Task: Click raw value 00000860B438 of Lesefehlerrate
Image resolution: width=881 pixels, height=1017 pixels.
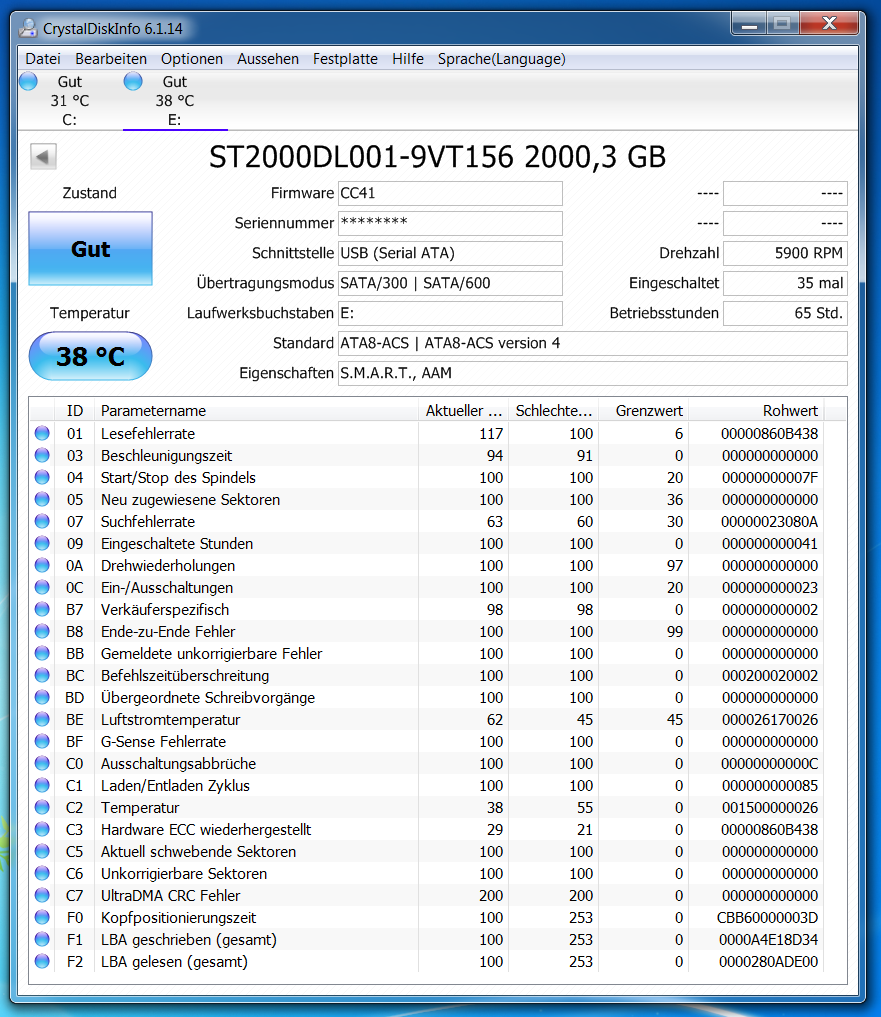Action: tap(769, 433)
